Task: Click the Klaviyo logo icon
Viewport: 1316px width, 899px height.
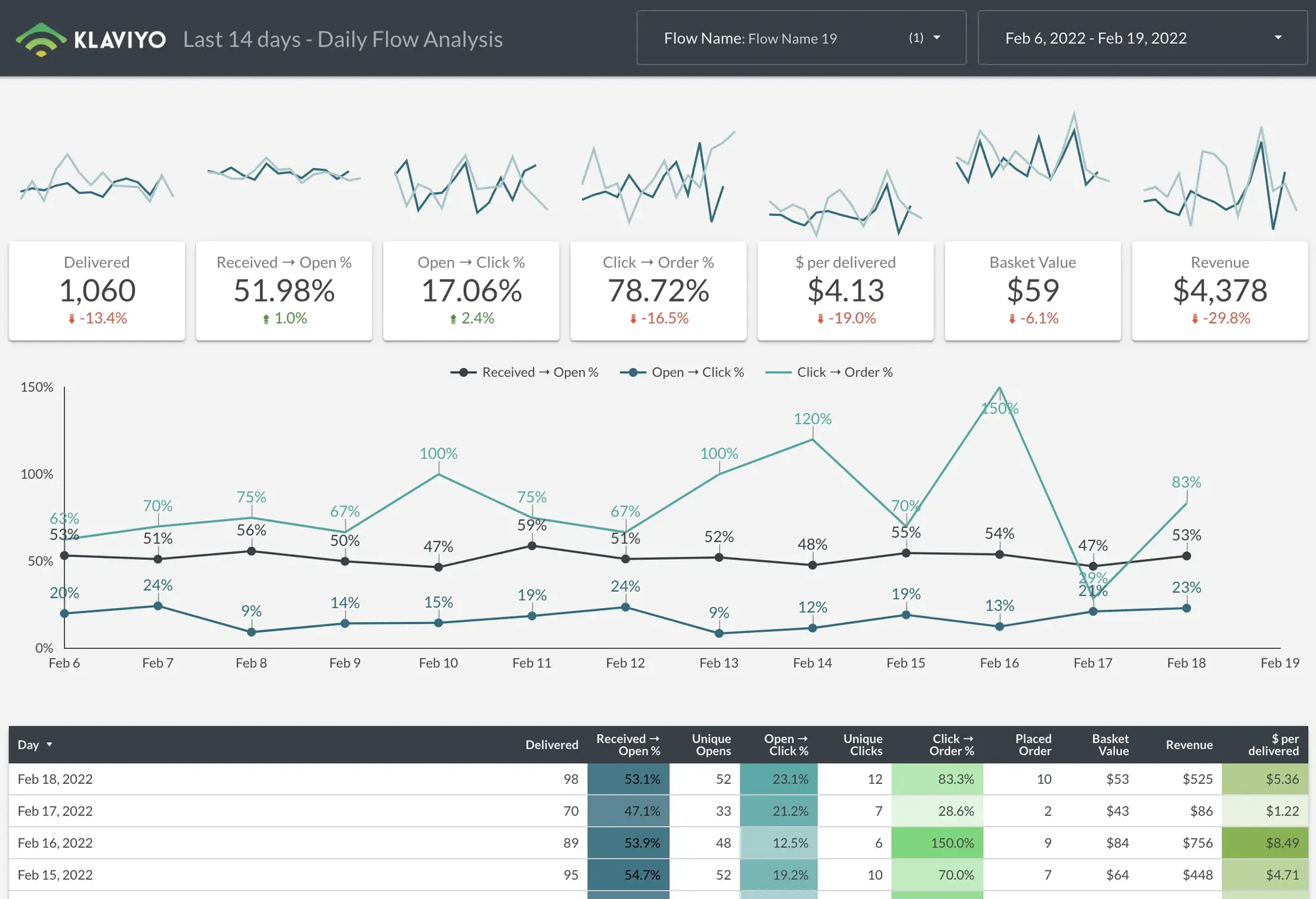Action: tap(41, 39)
